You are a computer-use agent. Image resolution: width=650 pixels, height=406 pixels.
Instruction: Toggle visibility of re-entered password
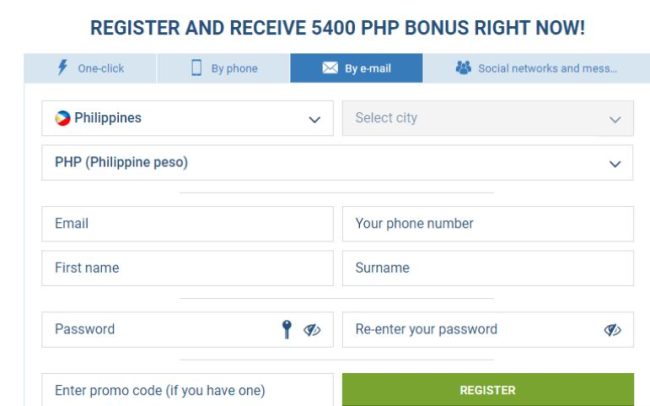pos(613,330)
